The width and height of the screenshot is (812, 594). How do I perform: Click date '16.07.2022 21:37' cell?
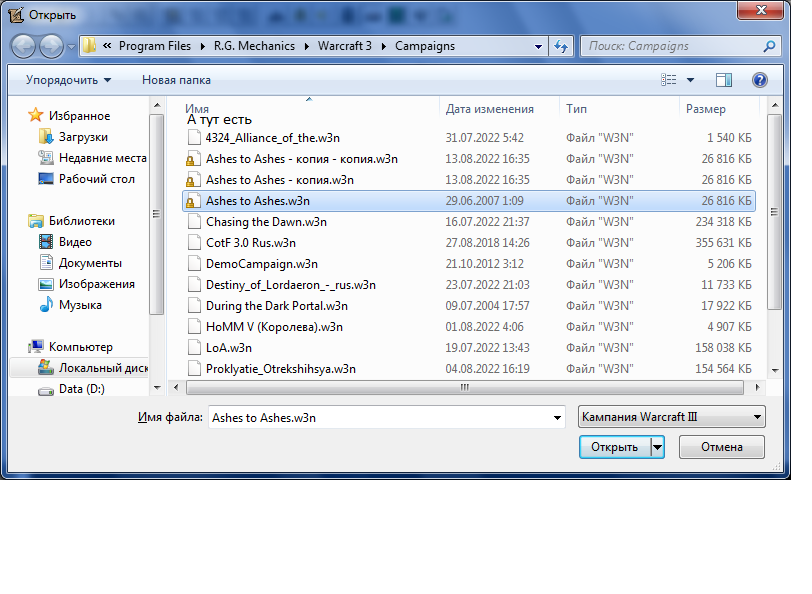[x=487, y=222]
